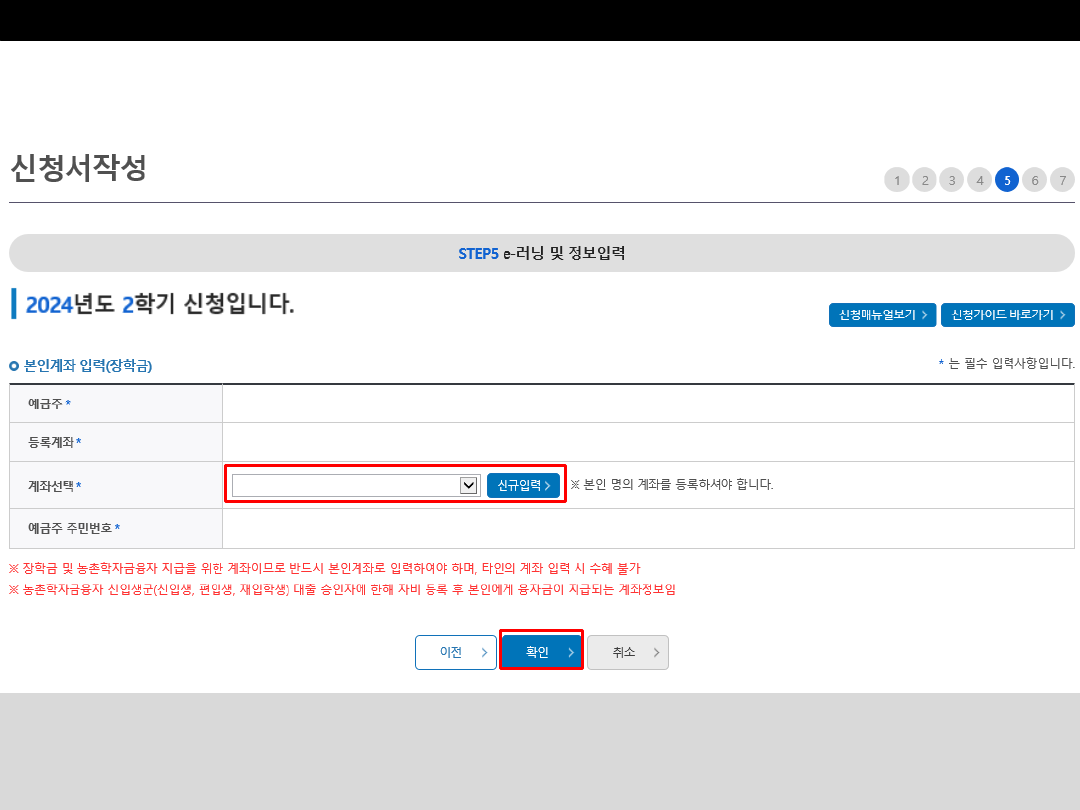The image size is (1080, 810).
Task: Click the chevron arrow on 이전 button
Action: [484, 652]
